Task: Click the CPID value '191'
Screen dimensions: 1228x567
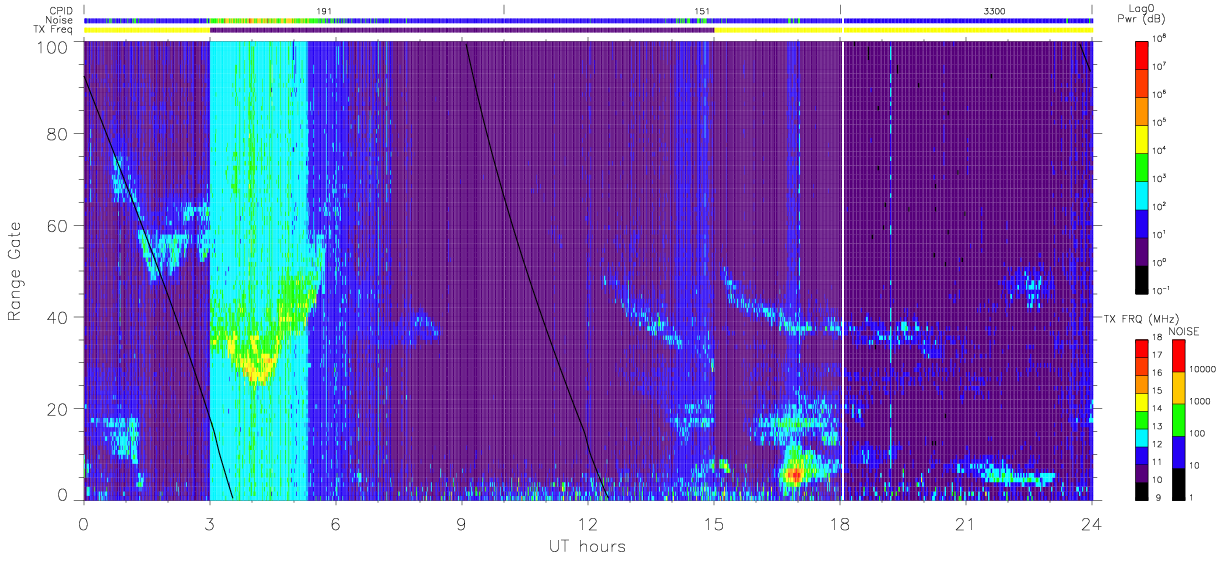Action: click(323, 10)
